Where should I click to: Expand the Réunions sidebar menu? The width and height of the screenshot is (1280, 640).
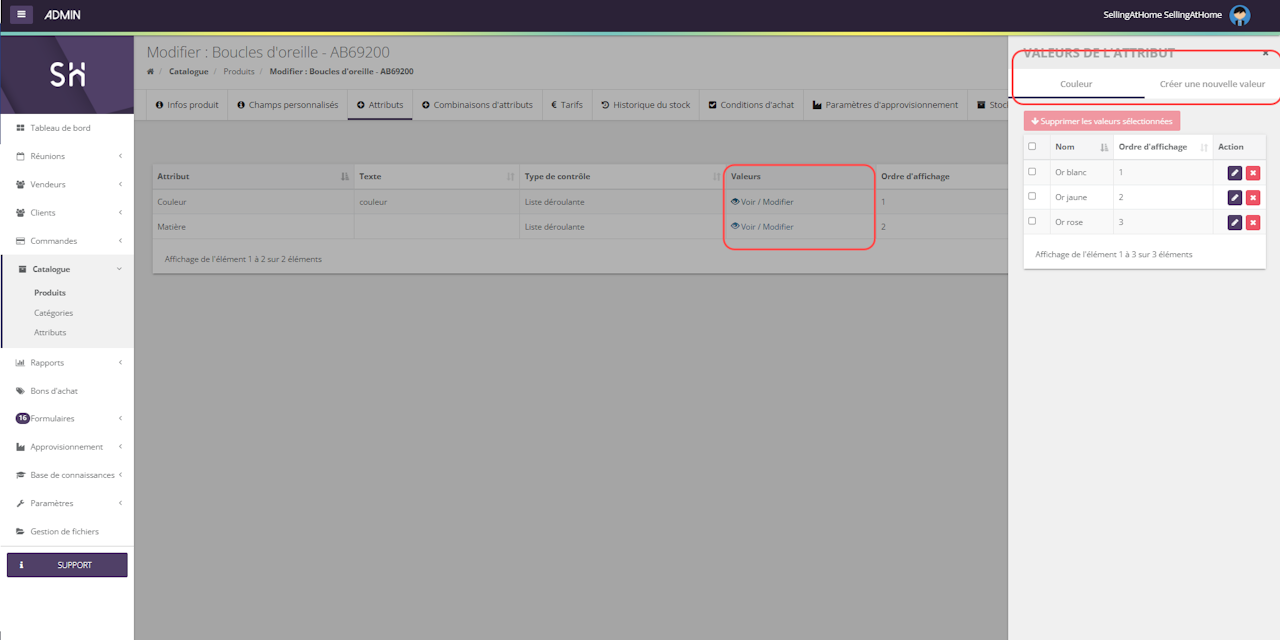pyautogui.click(x=68, y=156)
